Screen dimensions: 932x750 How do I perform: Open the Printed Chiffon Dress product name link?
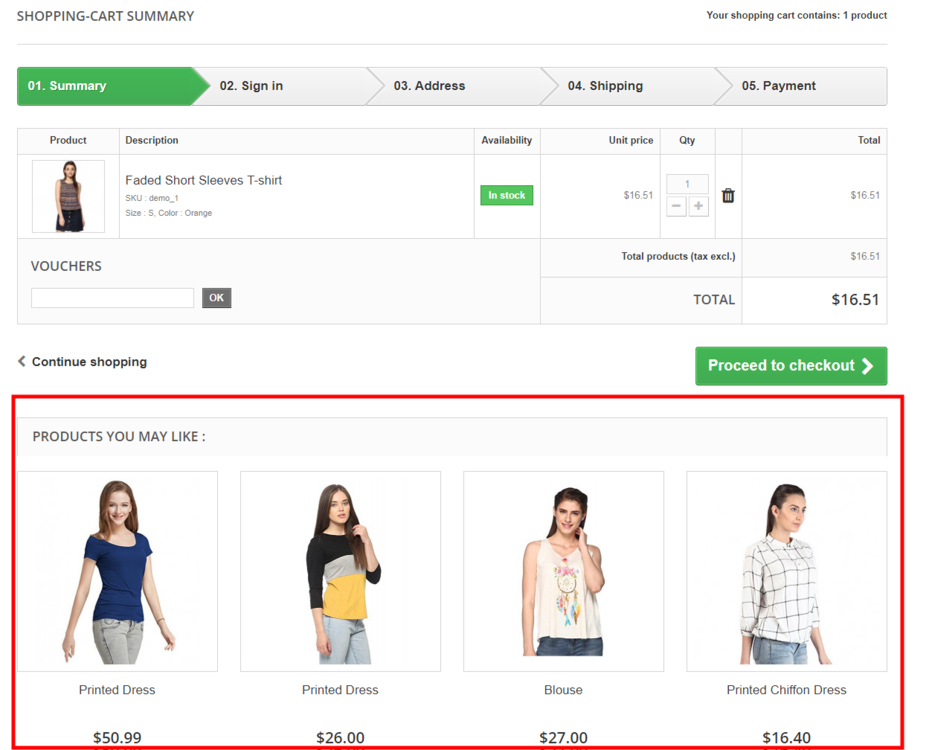pos(786,689)
